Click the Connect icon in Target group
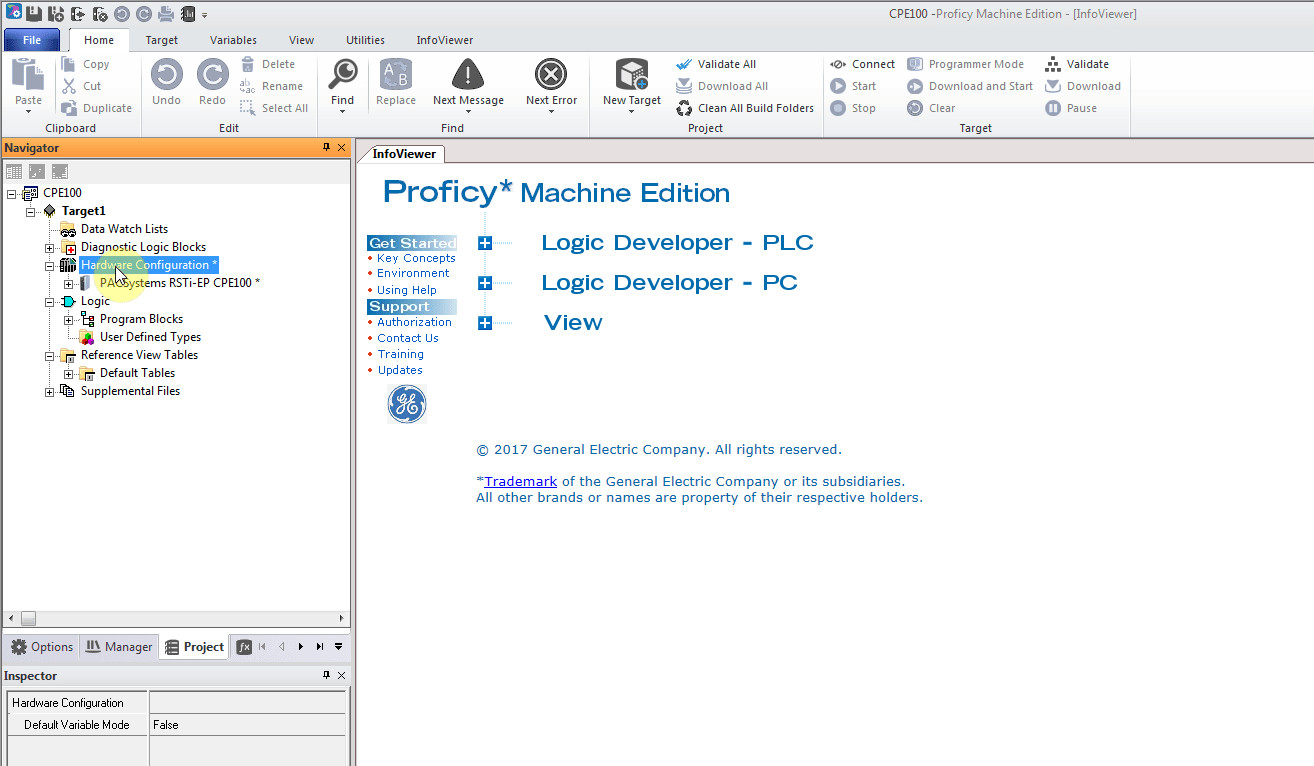Image resolution: width=1314 pixels, height=766 pixels. coord(838,64)
